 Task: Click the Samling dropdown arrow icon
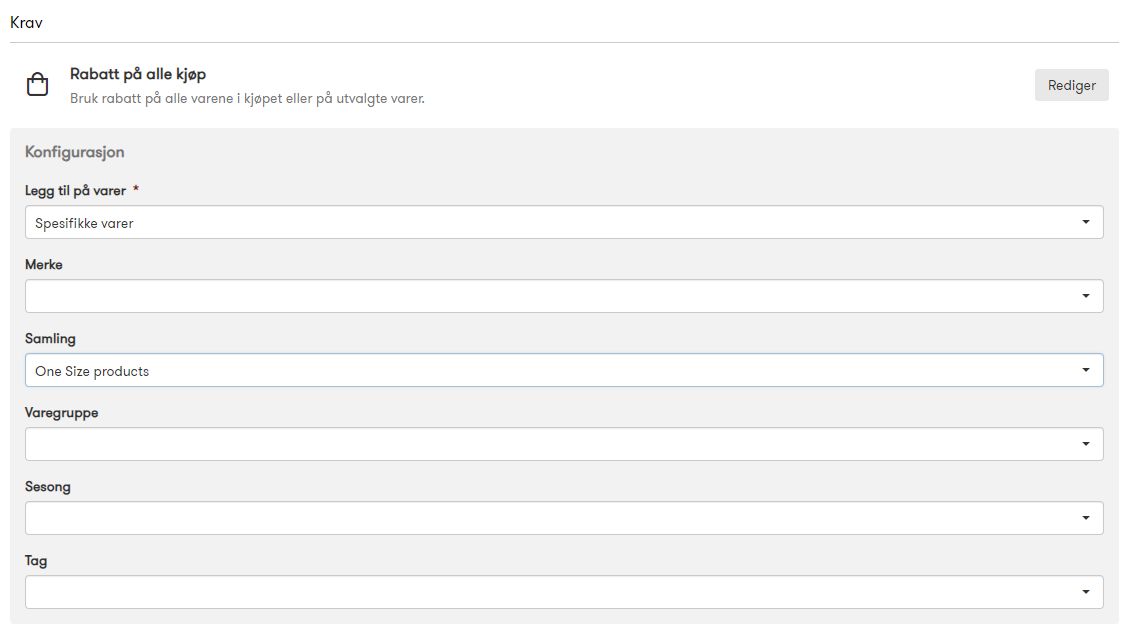[x=1086, y=370]
